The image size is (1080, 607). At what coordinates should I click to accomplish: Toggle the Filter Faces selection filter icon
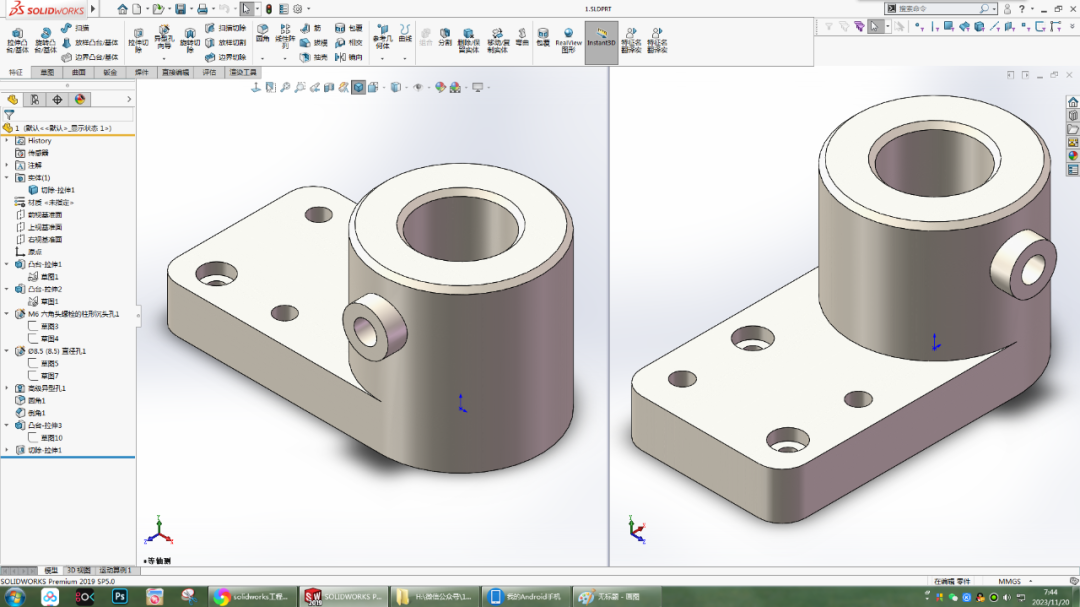coord(948,26)
